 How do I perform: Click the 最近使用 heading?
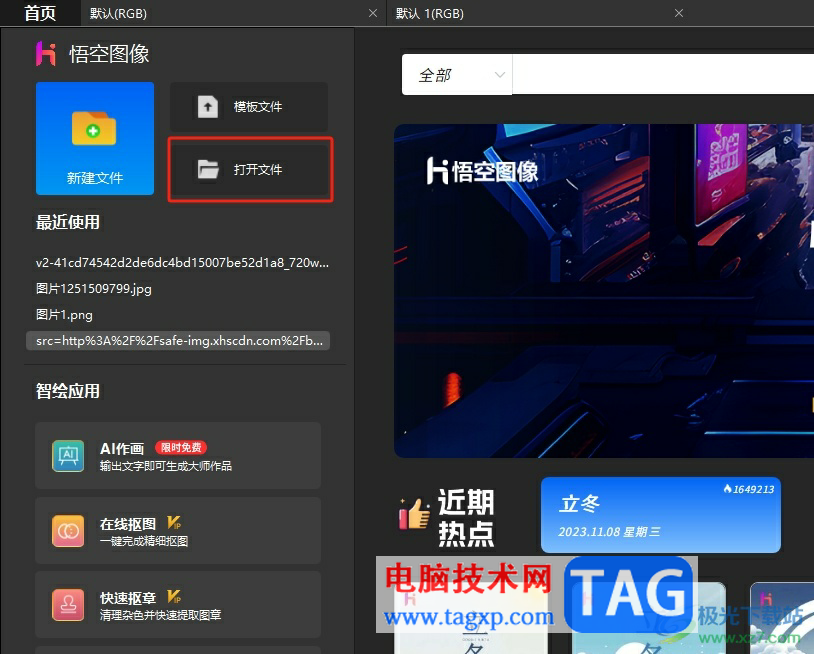point(67,222)
